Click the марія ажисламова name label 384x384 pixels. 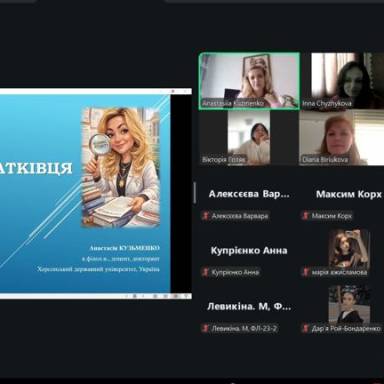339,272
